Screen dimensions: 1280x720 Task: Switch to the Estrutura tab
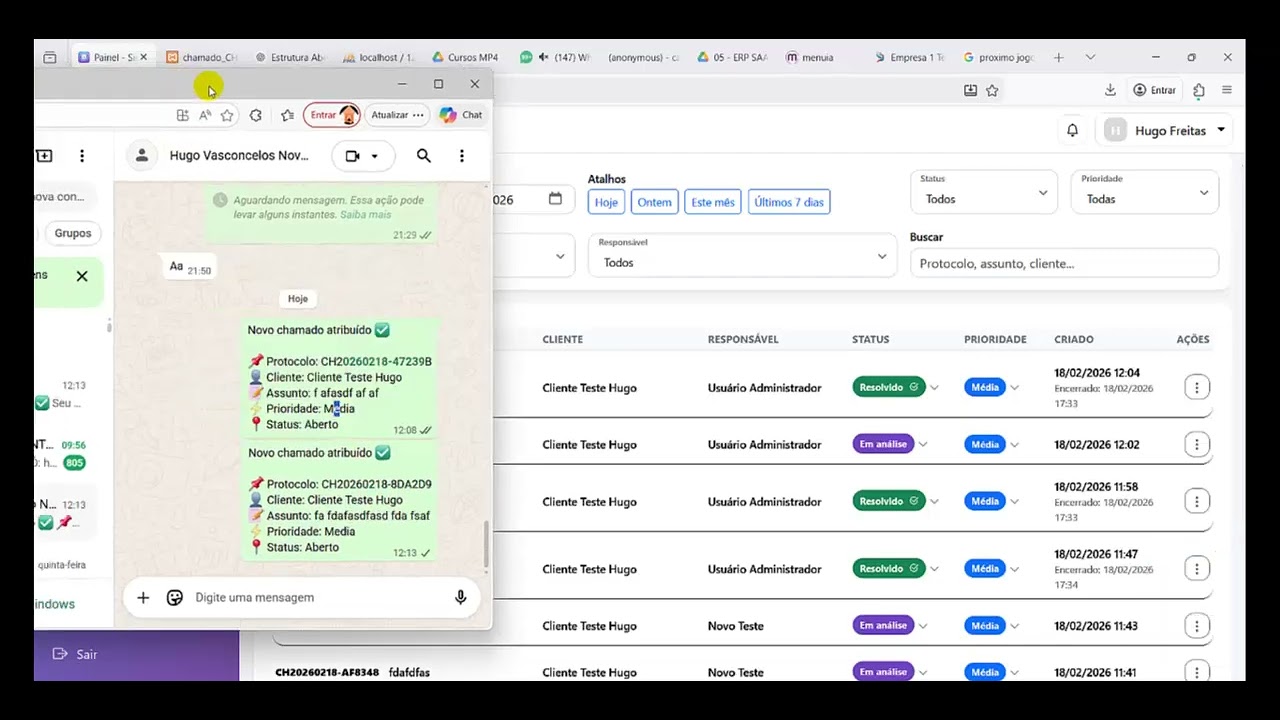(x=290, y=57)
